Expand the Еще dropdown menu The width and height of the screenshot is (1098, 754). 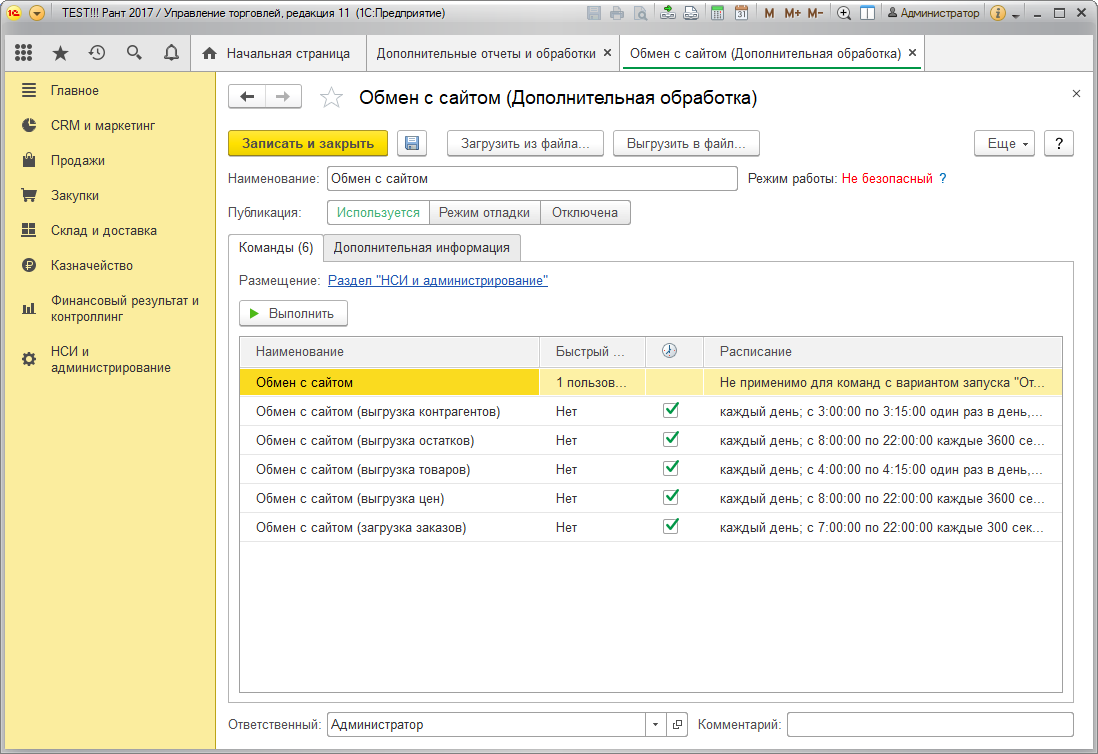1004,144
